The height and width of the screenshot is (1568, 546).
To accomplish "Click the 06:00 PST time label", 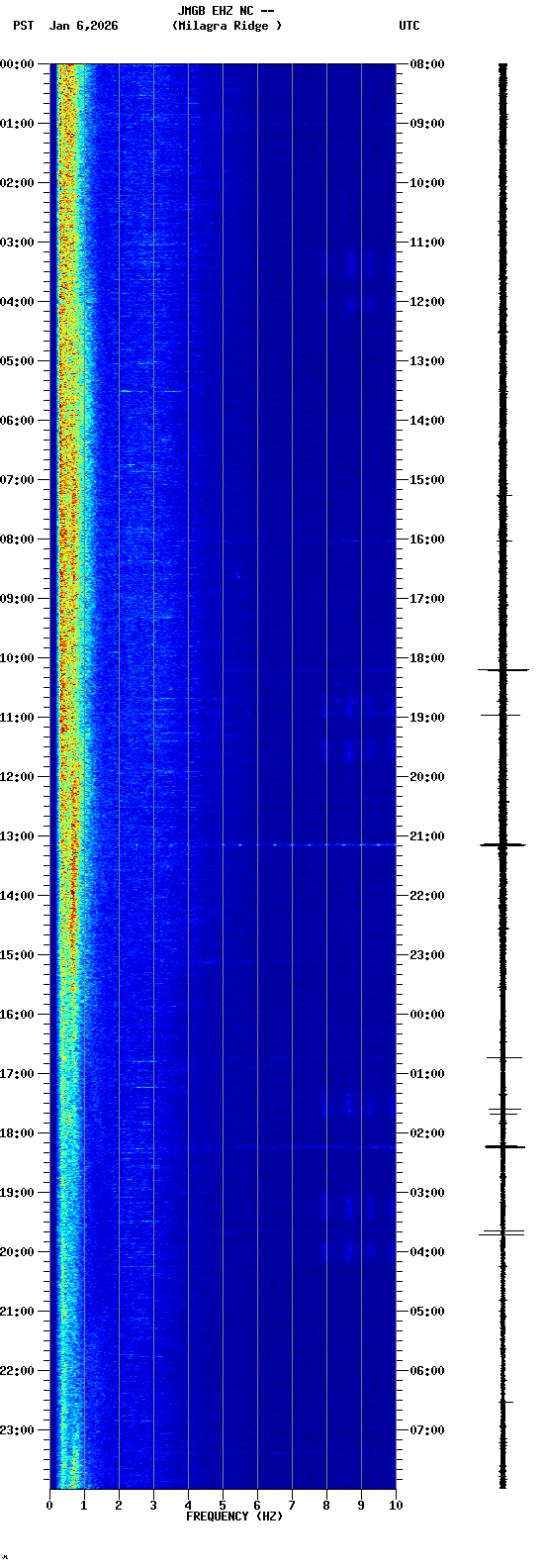I will coord(17,421).
